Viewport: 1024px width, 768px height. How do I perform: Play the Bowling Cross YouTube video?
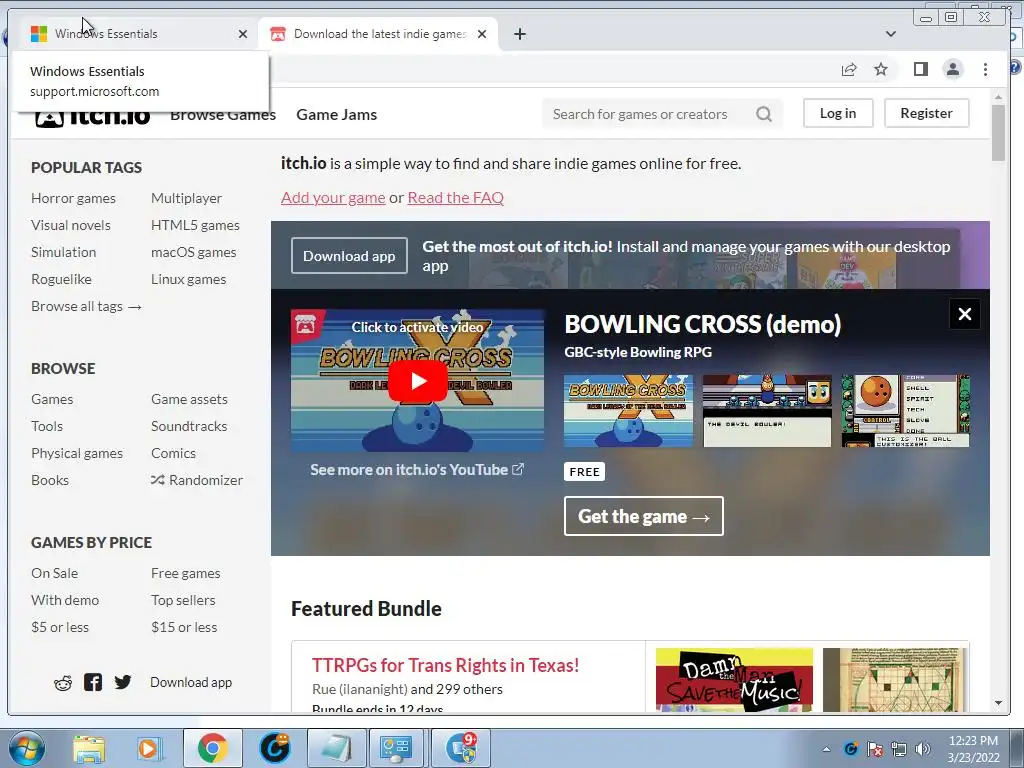[x=418, y=381]
